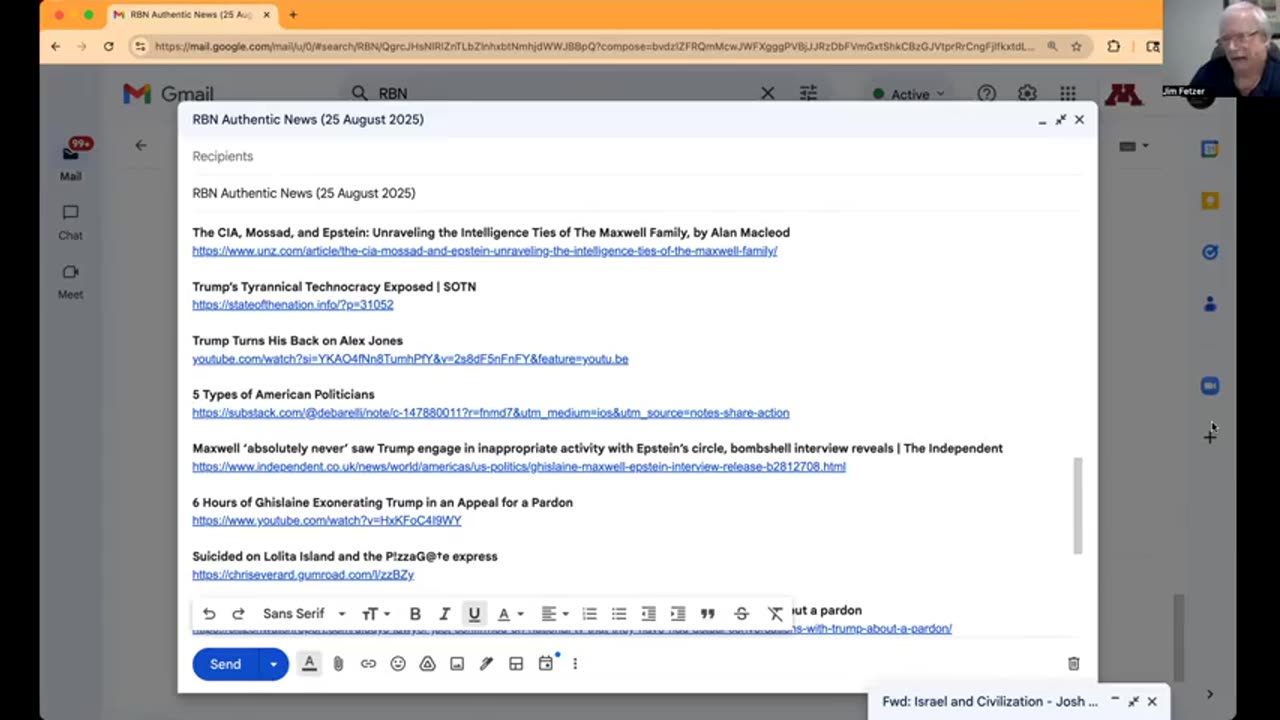The height and width of the screenshot is (720, 1280).
Task: Toggle strikethrough formatting
Action: click(741, 614)
